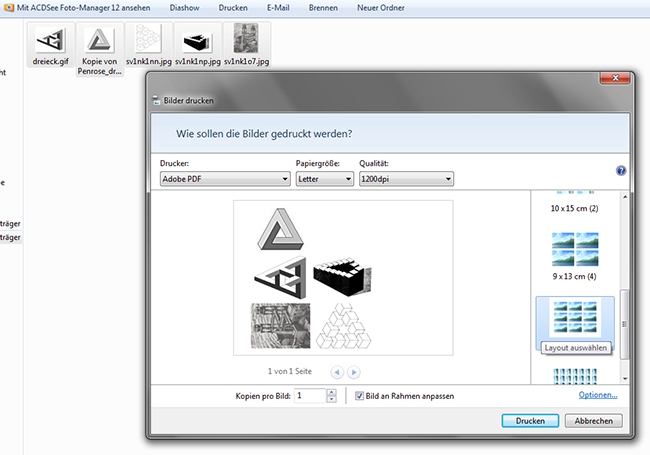Image resolution: width=650 pixels, height=455 pixels.
Task: Choose E-Mail in the Explorer toolbar
Action: coord(278,7)
